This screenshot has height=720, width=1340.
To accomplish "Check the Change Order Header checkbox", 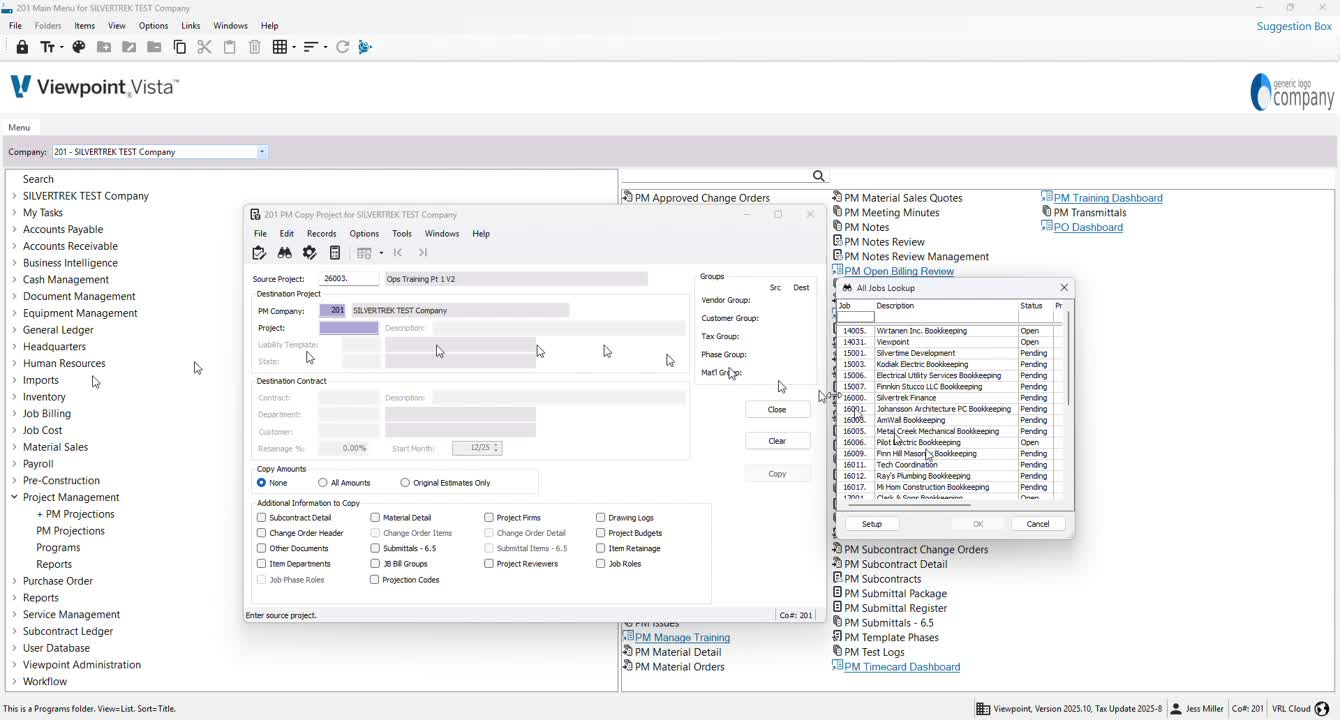I will coord(262,533).
